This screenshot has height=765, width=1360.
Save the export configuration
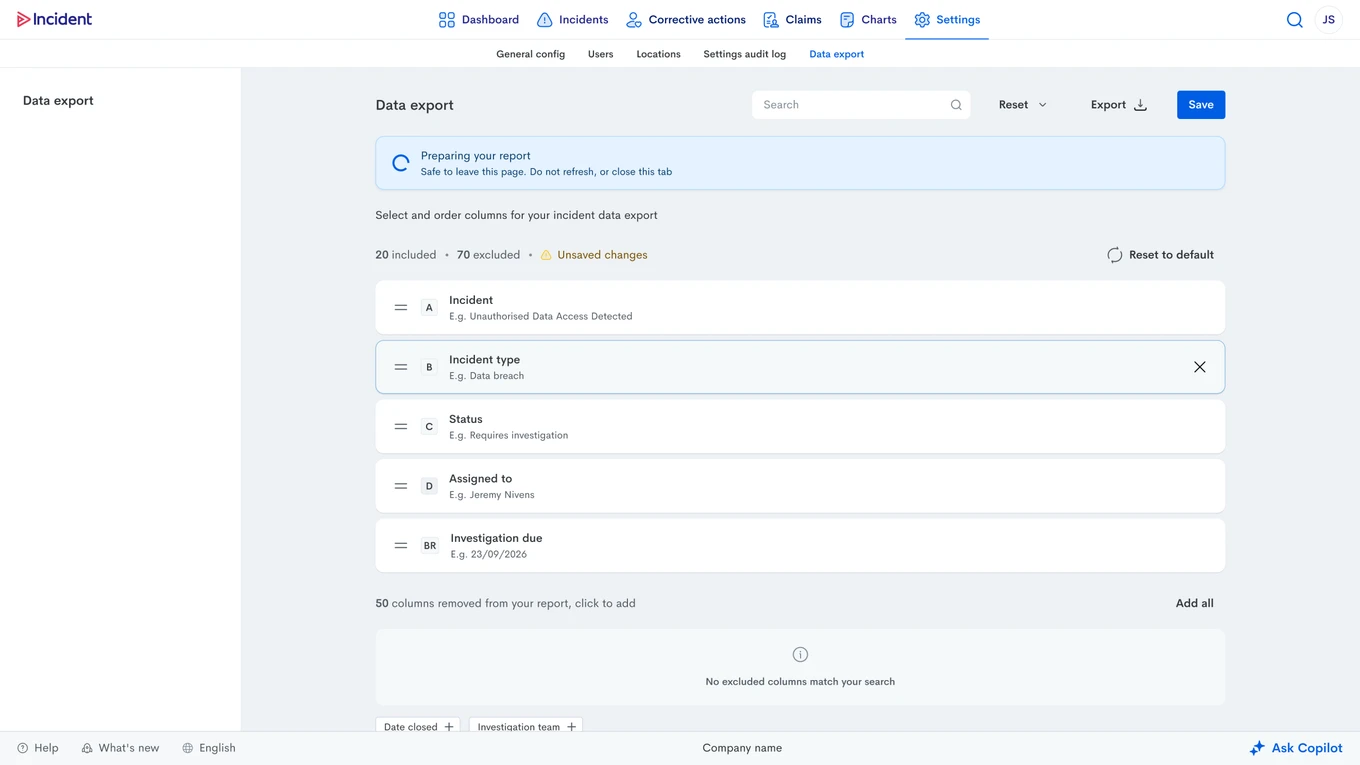(1201, 105)
